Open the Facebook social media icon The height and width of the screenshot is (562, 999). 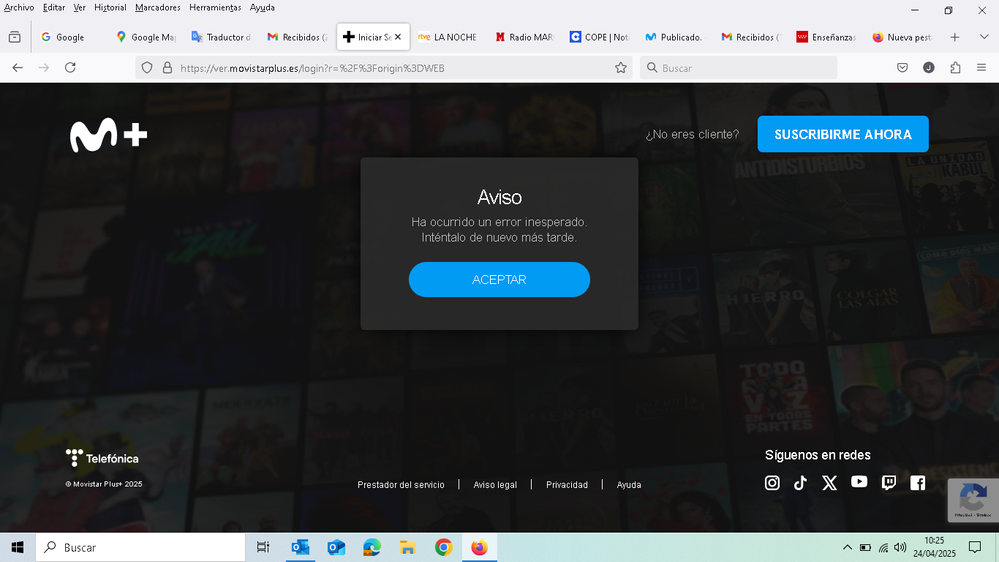point(917,483)
